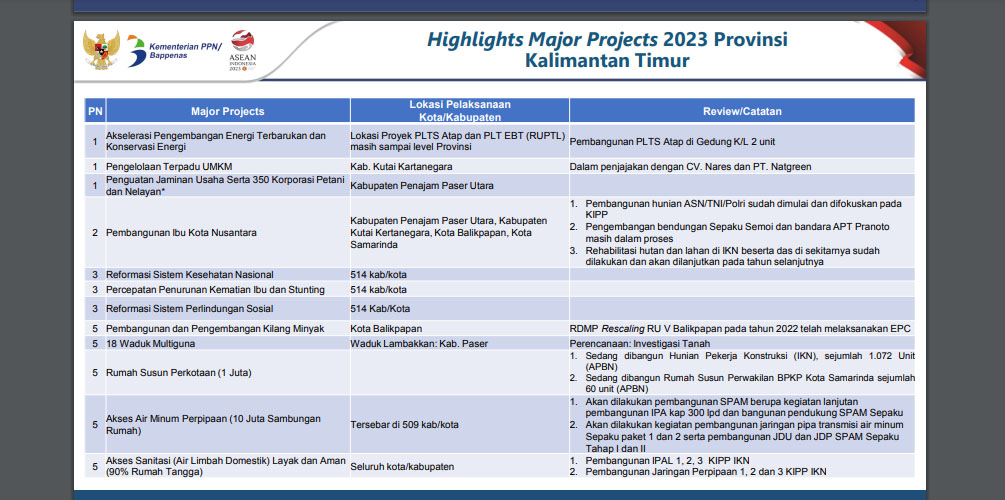
Task: Click the 'Lokasi Pelaksanaan Kota/Kabupaten' column header
Action: pyautogui.click(x=460, y=111)
